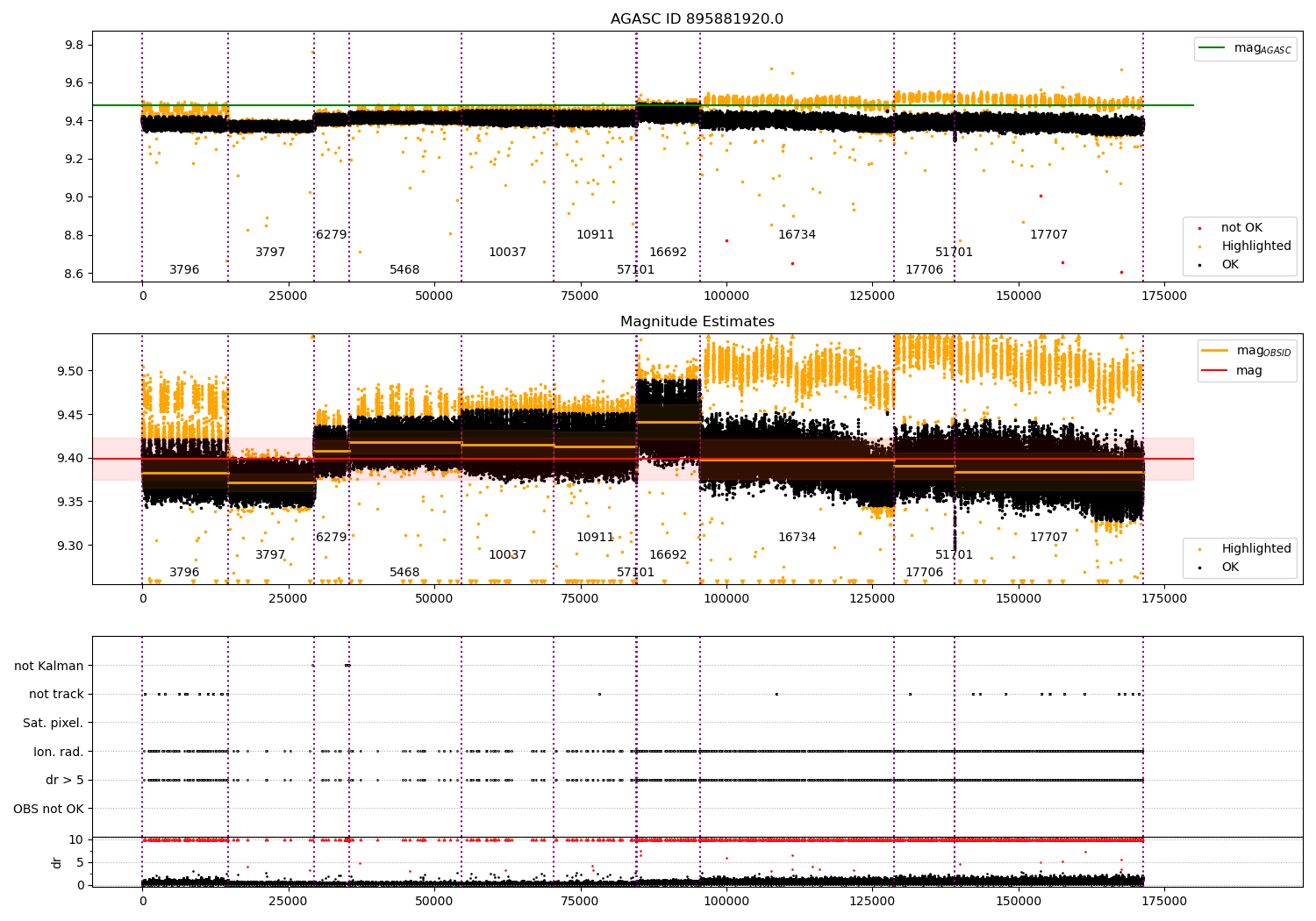
Task: Click the 'not track' axis label
Action: 56,694
